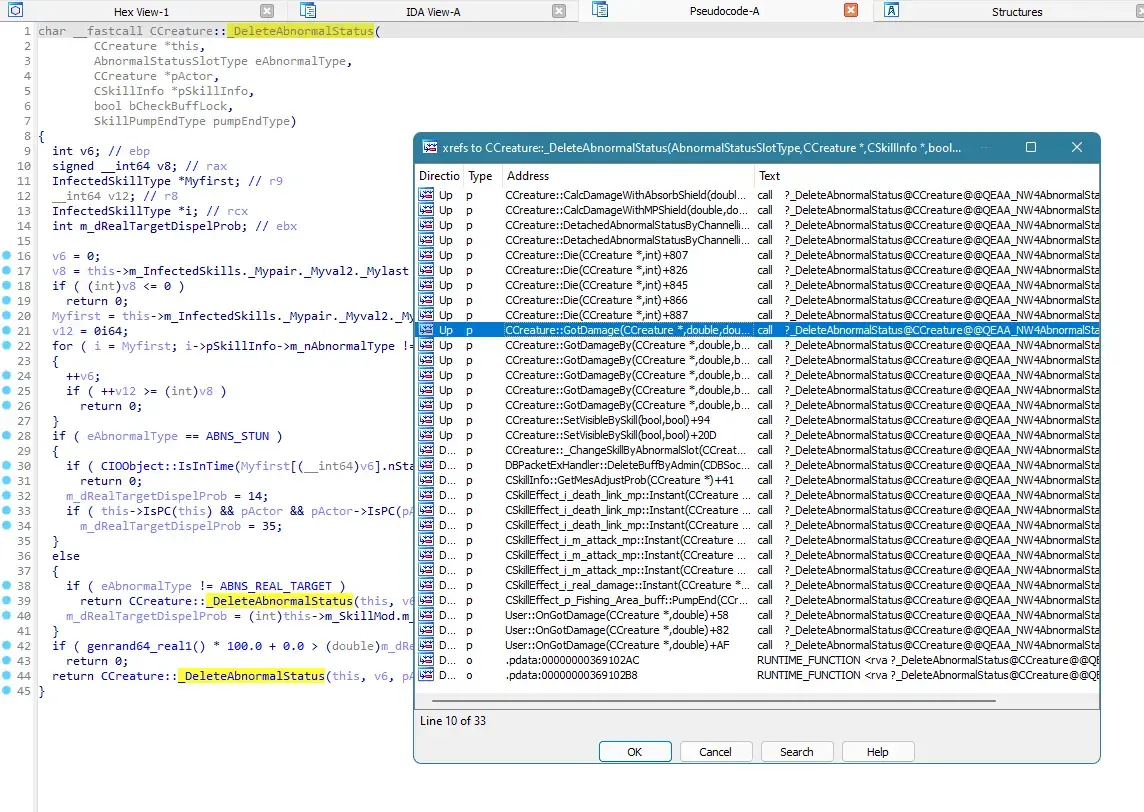Click xref icon of User::OnGotDamage +58 row
The width and height of the screenshot is (1144, 812).
pyautogui.click(x=426, y=615)
